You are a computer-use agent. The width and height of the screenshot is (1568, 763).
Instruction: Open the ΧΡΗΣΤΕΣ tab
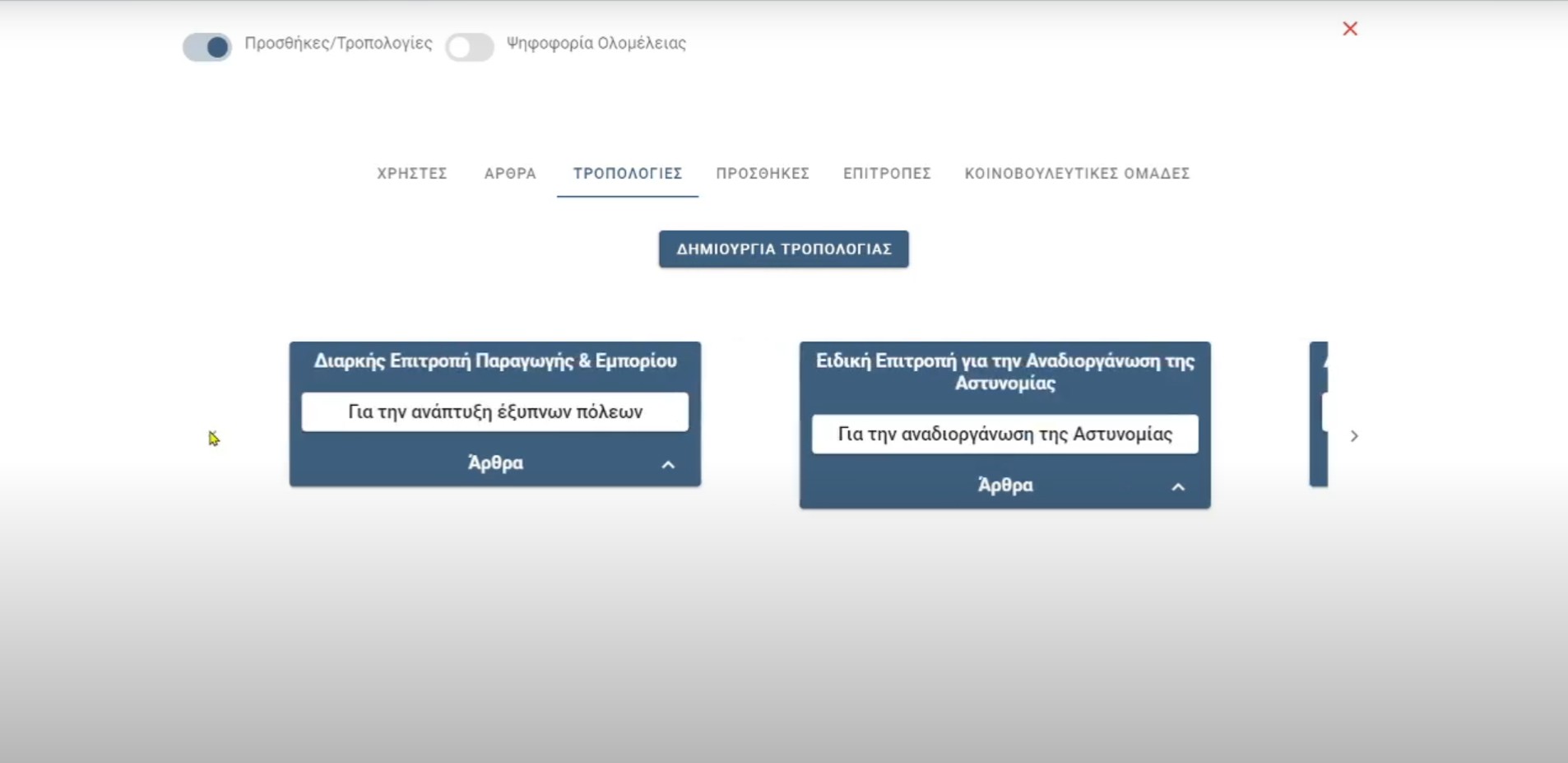411,174
